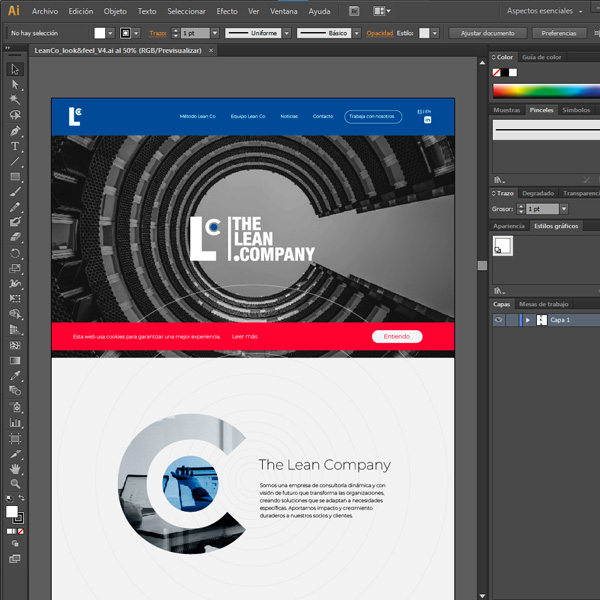Screen dimensions: 600x600
Task: Open the Uniforme width profile dropdown
Action: pos(287,33)
